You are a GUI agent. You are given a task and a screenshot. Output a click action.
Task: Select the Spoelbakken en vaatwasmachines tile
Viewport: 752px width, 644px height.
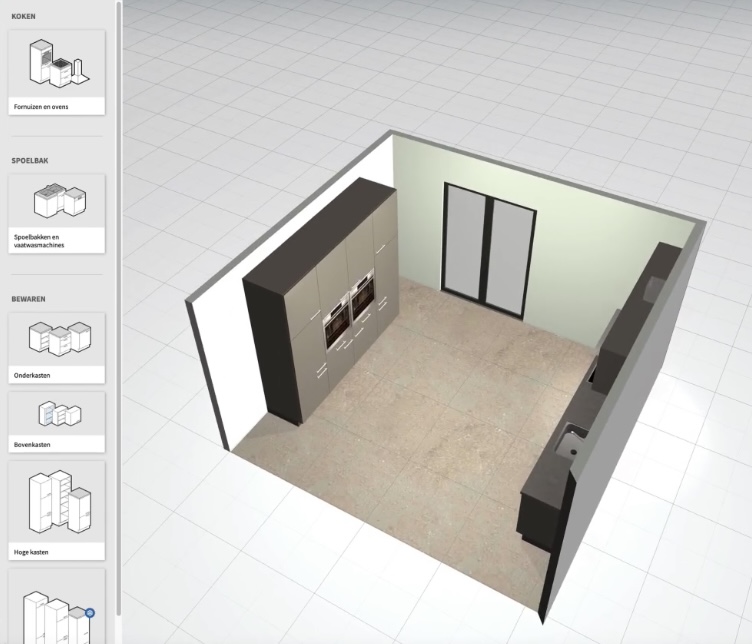tap(57, 210)
